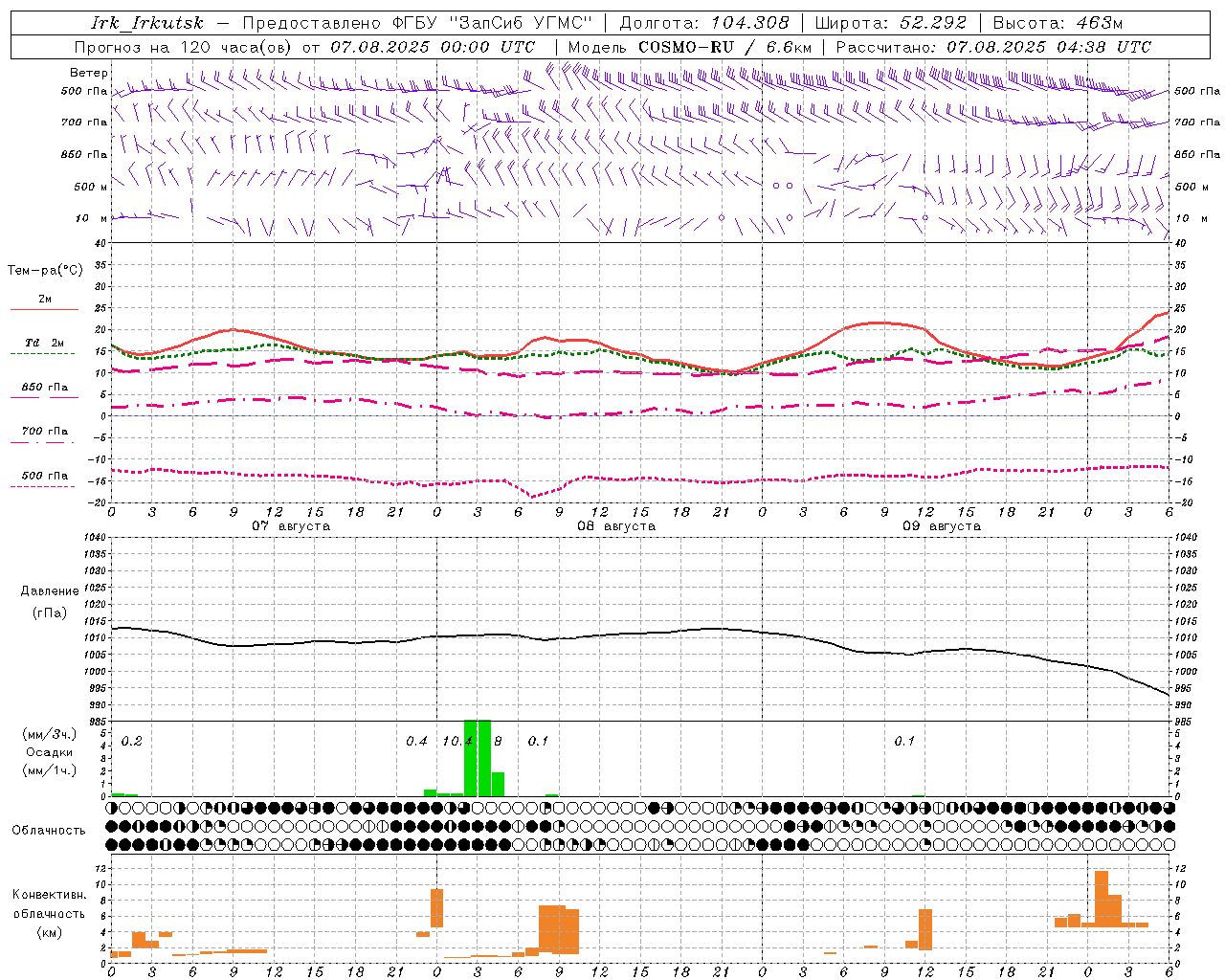Screen dimensions: 1225x980
Task: Click the tallest orange convective cloud bar
Action: [1102, 899]
